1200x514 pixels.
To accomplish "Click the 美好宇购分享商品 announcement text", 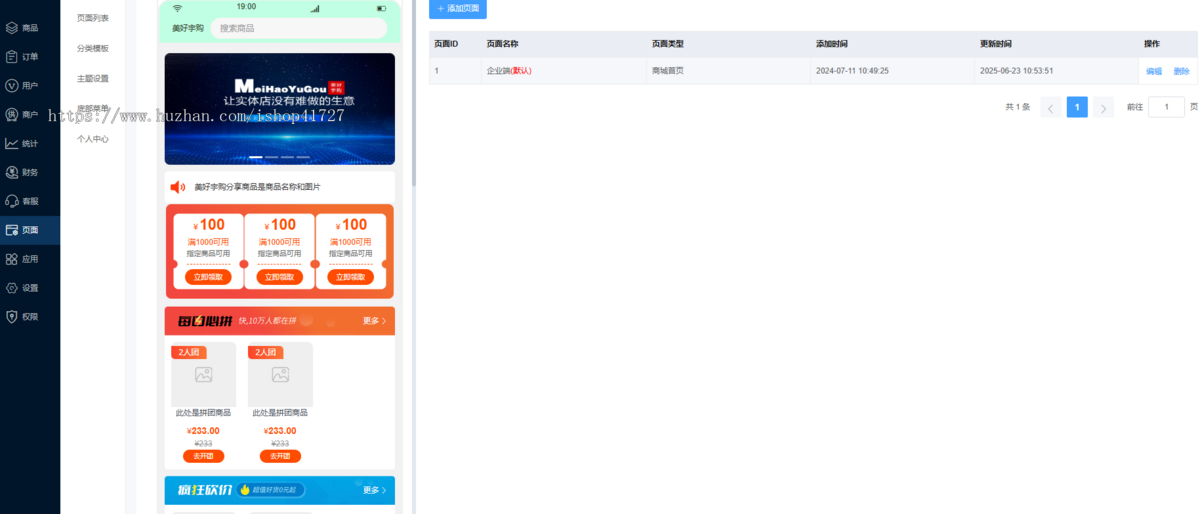I will [x=257, y=187].
